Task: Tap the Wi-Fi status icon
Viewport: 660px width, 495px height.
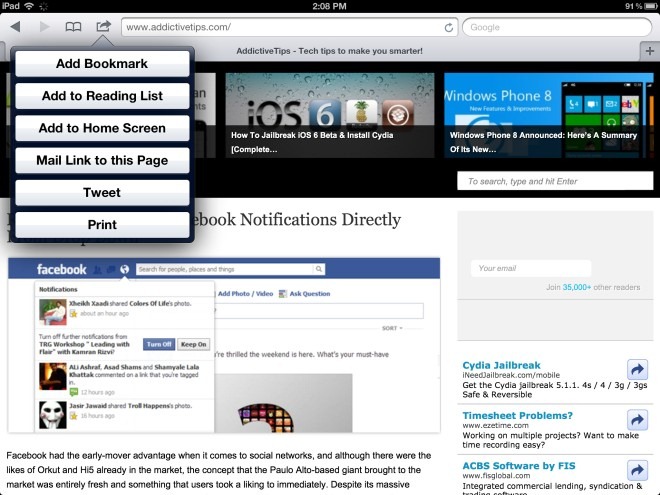Action: [x=29, y=6]
